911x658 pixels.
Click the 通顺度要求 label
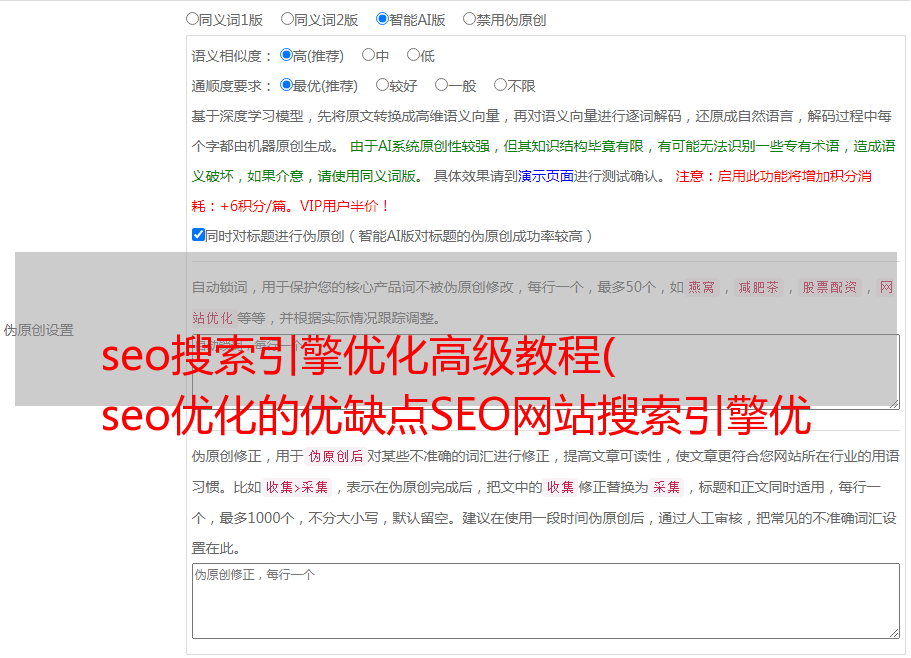[232, 86]
